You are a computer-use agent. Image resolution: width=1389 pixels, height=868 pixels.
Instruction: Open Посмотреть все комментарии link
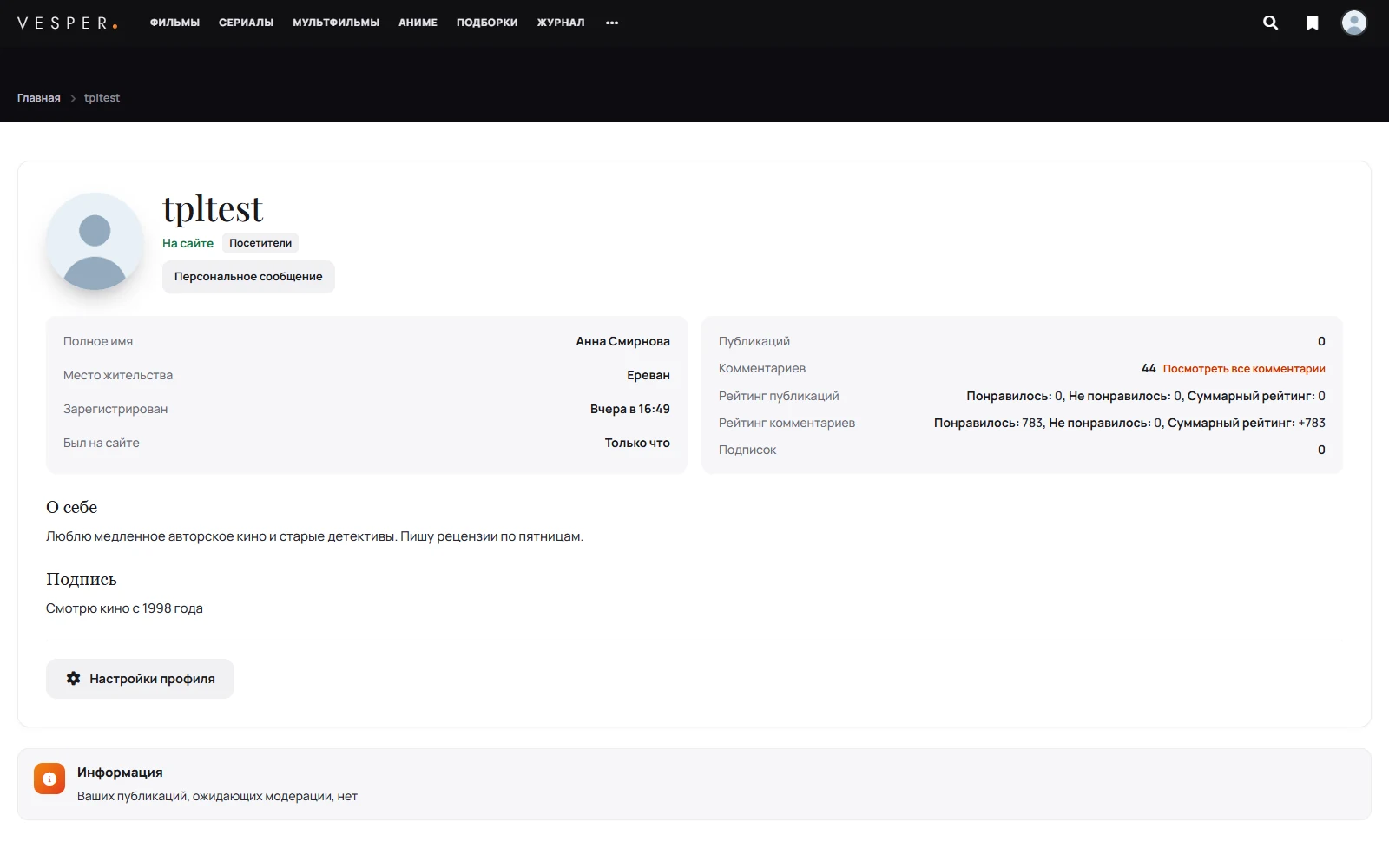[1244, 369]
